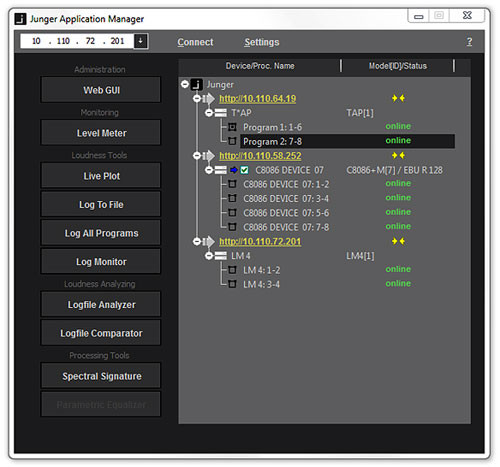Open the Web GUI
Image resolution: width=500 pixels, height=467 pixels.
pyautogui.click(x=101, y=90)
